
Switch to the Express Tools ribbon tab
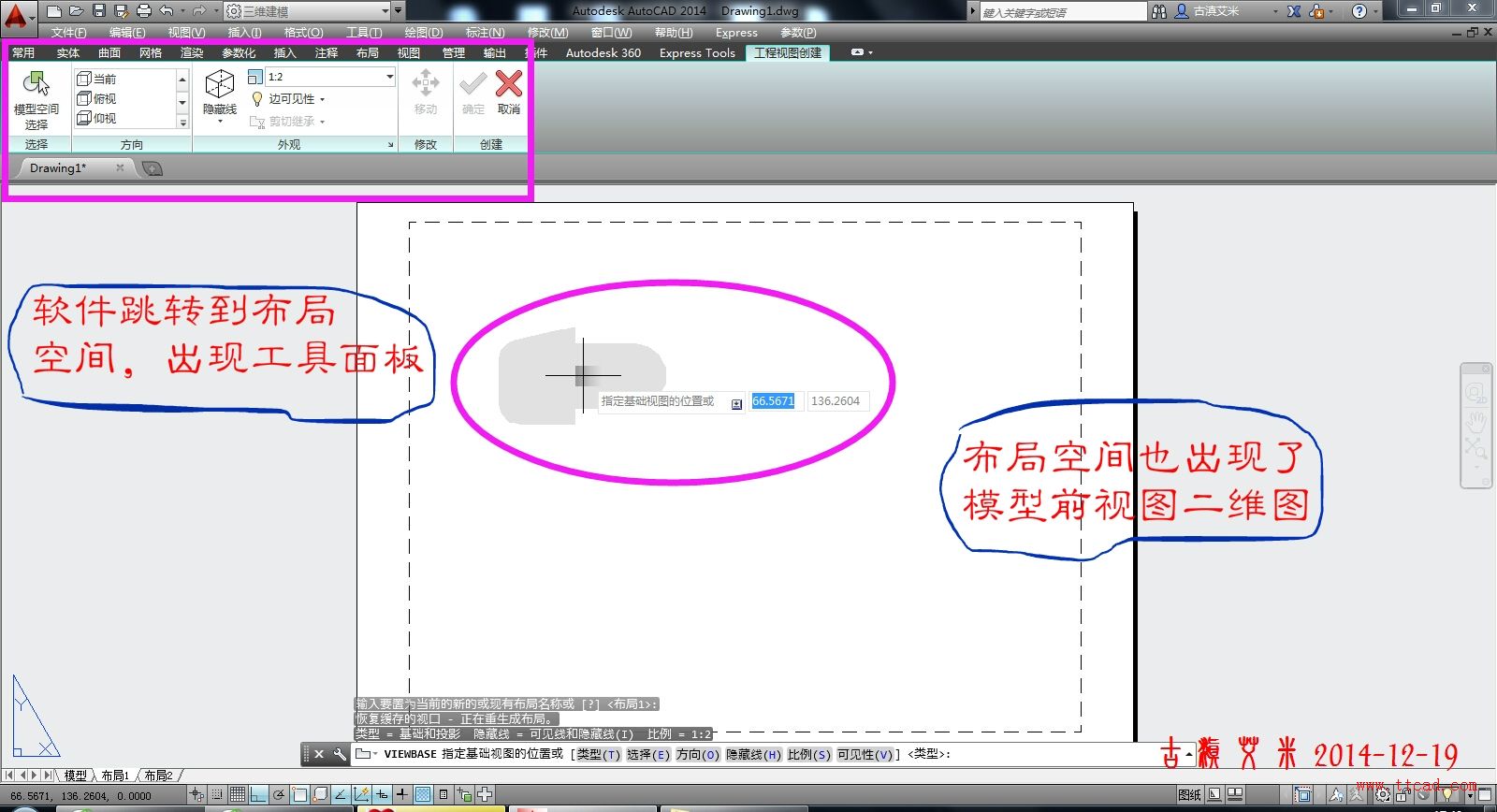pyautogui.click(x=697, y=53)
